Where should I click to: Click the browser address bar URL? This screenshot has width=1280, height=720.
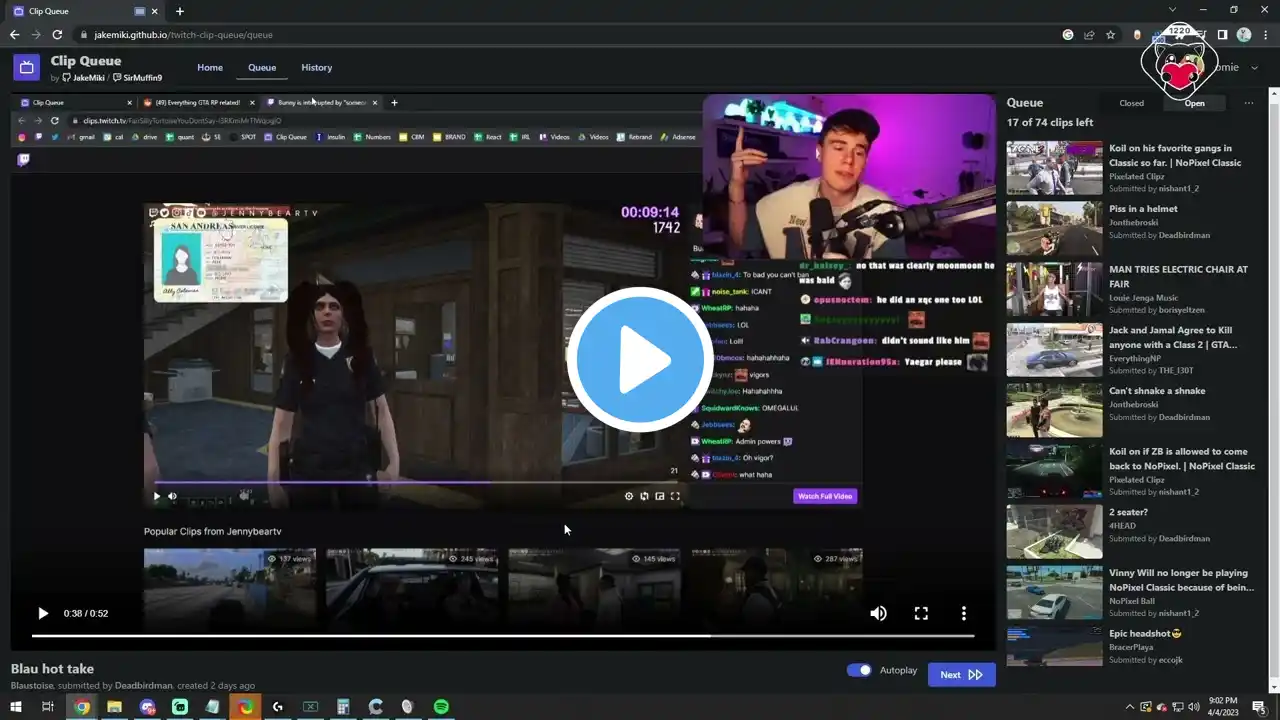(184, 35)
